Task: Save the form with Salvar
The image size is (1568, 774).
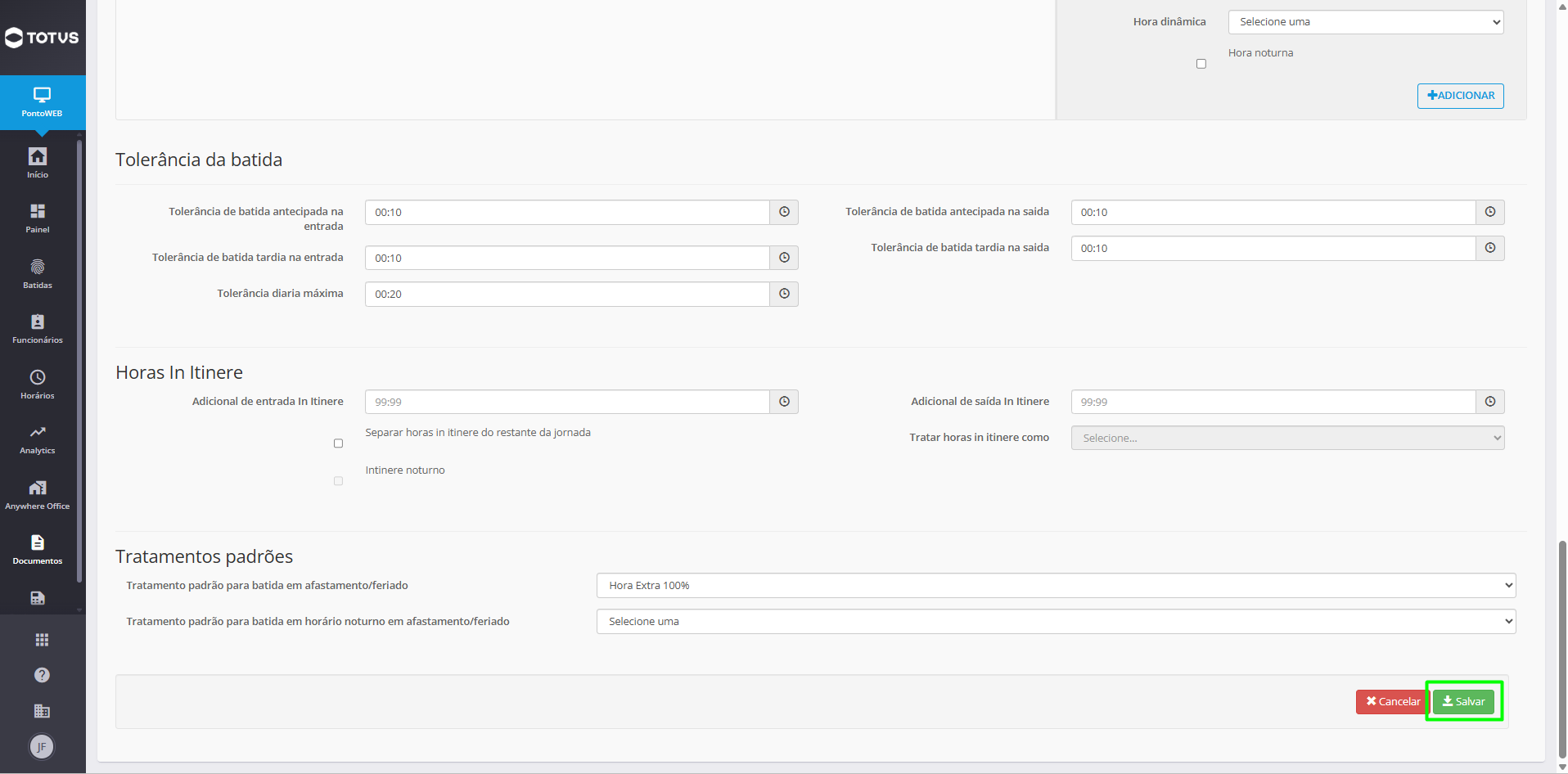Action: coord(1463,702)
